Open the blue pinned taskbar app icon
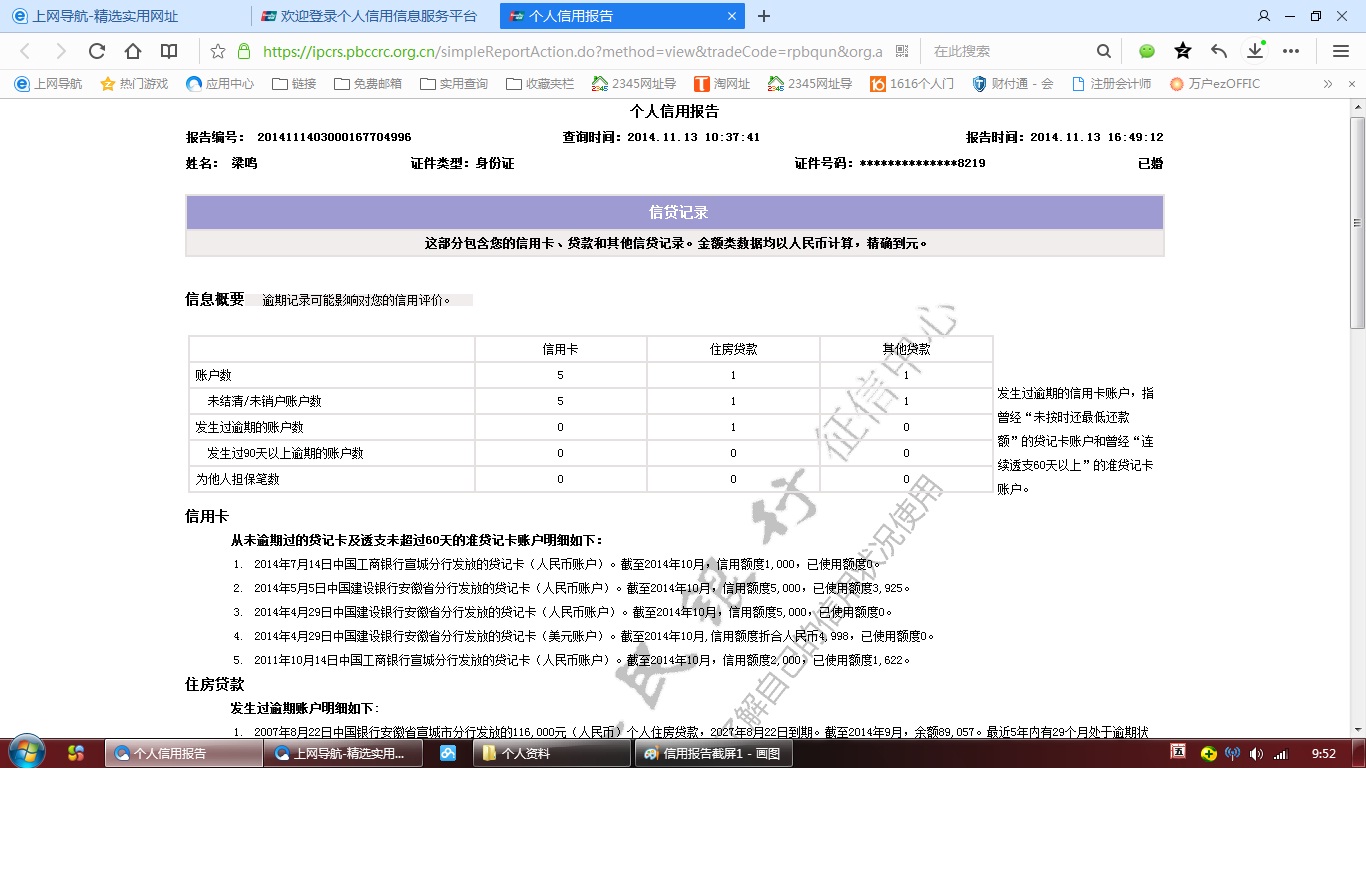This screenshot has height=875, width=1366. coord(448,753)
